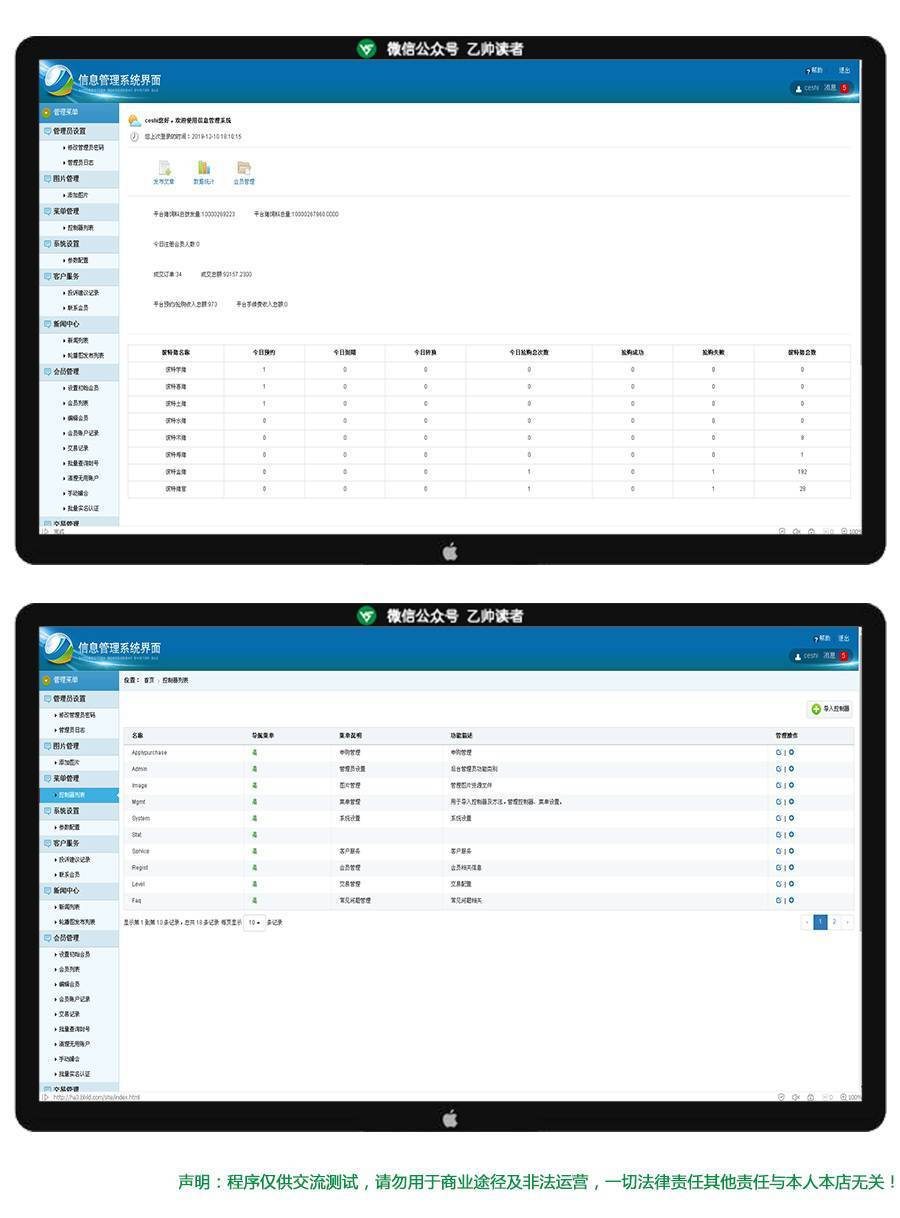The height and width of the screenshot is (1218, 900).
Task: Open 联系会员 on dashboard sidebar
Action: point(77,308)
